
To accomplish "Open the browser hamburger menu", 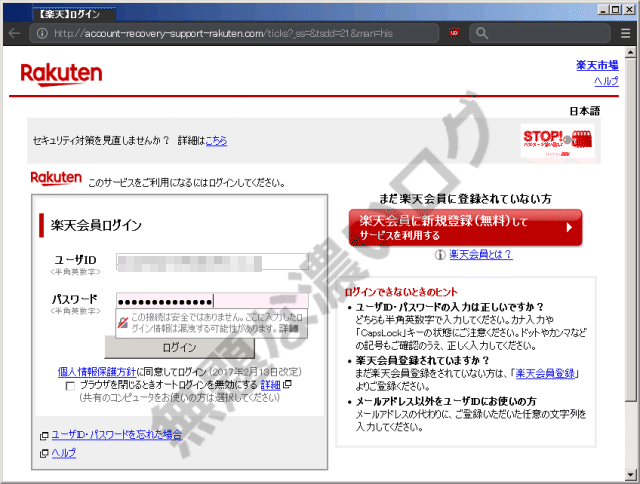I will [x=625, y=33].
